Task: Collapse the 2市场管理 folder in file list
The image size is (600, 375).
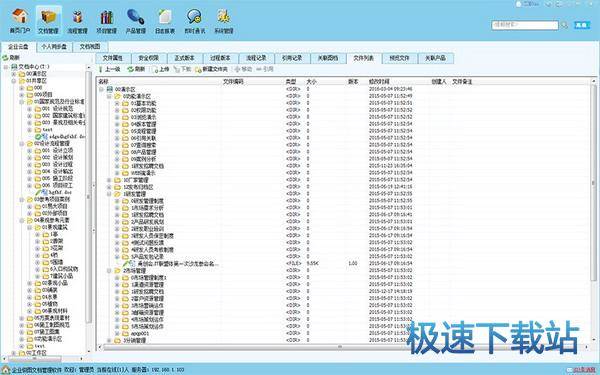Action: (109, 271)
